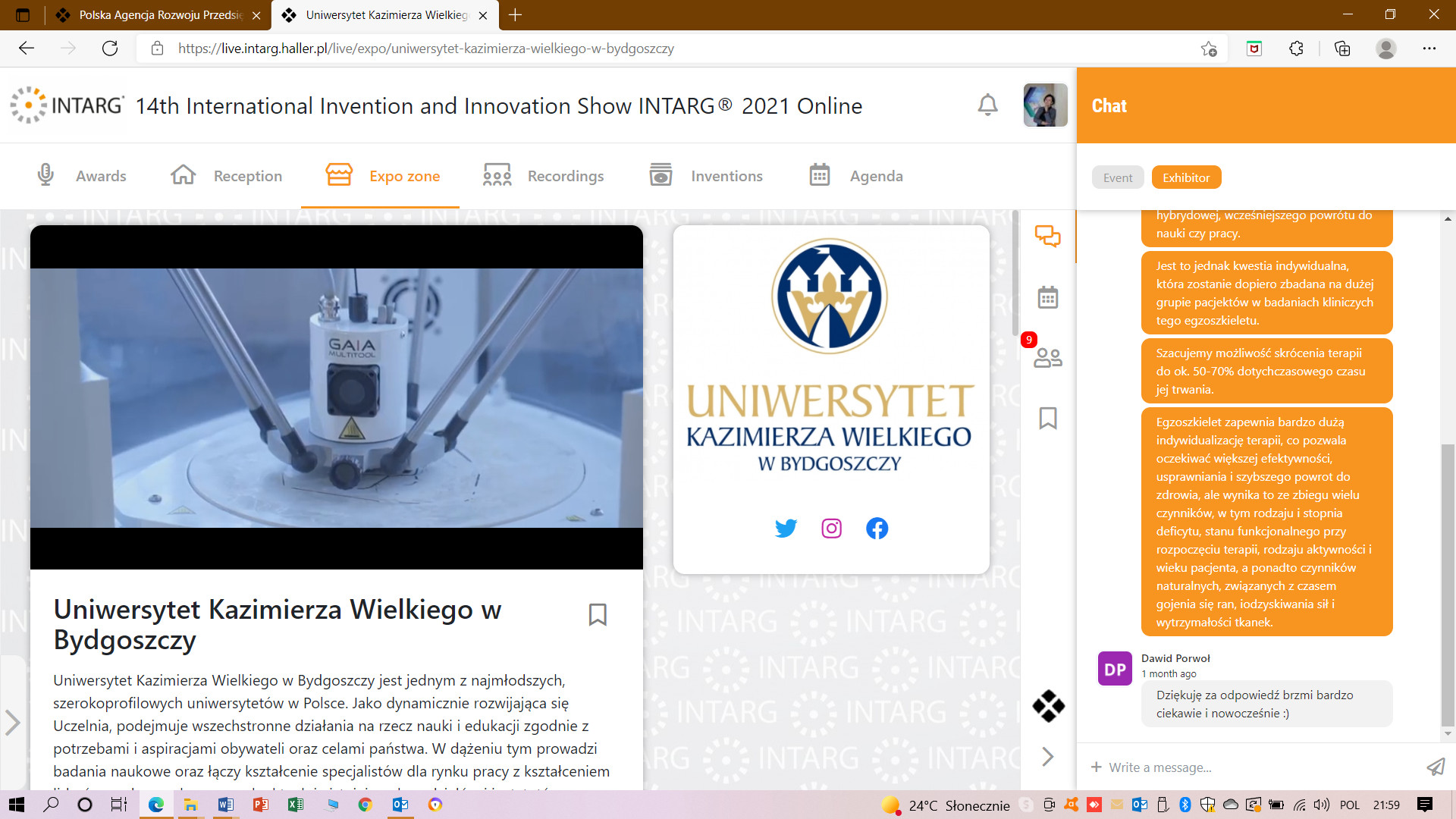Click the Reception house icon
Image resolution: width=1456 pixels, height=819 pixels.
click(x=183, y=174)
